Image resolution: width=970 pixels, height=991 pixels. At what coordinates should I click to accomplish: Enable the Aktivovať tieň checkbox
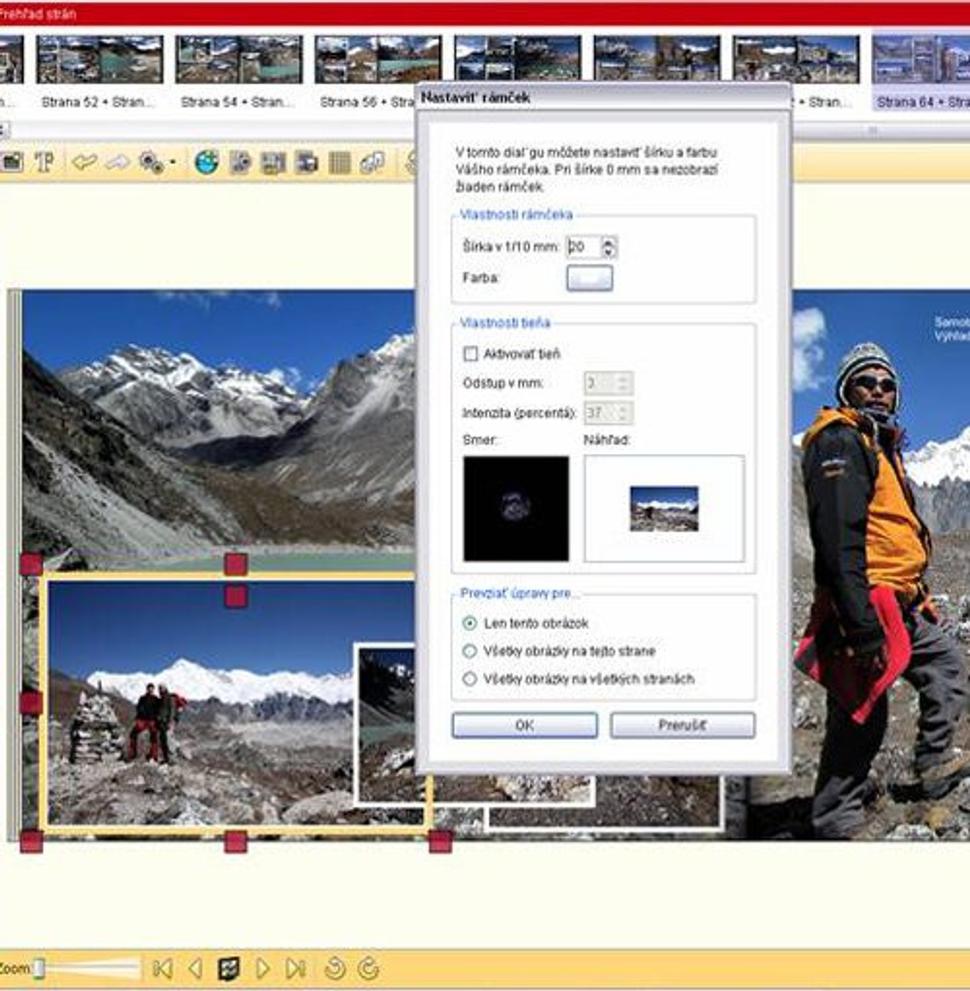click(470, 354)
